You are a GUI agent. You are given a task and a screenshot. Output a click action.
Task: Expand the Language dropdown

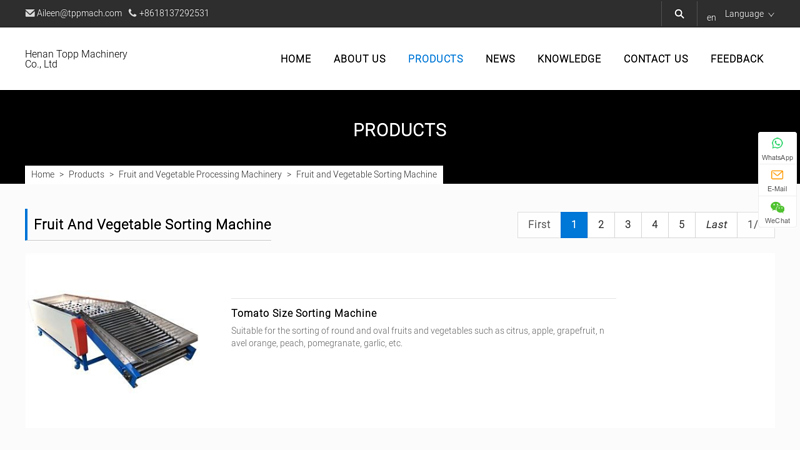749,14
